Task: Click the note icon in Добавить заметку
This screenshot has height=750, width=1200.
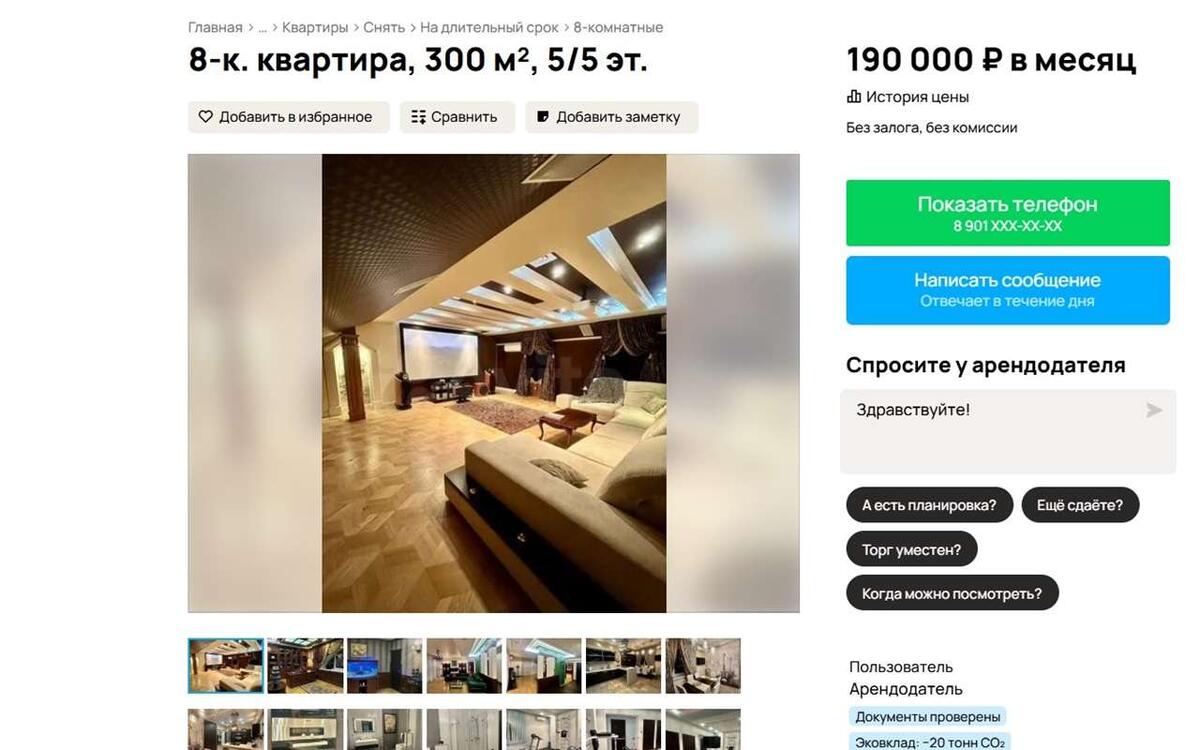Action: pos(543,117)
